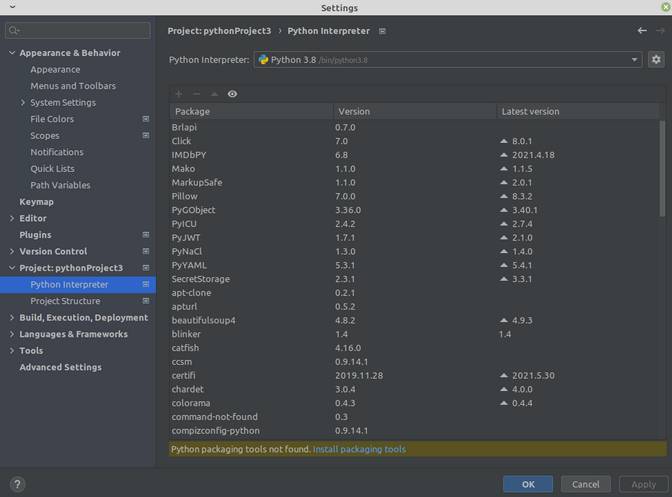Select the colorama package row
This screenshot has width=672, height=497.
tap(414, 403)
